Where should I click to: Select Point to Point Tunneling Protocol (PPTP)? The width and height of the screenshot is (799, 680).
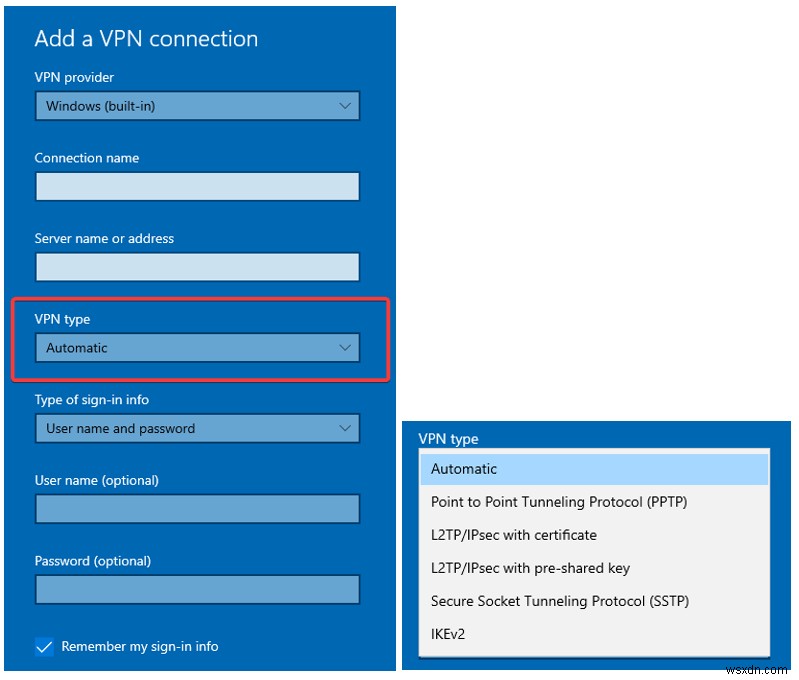[x=594, y=503]
